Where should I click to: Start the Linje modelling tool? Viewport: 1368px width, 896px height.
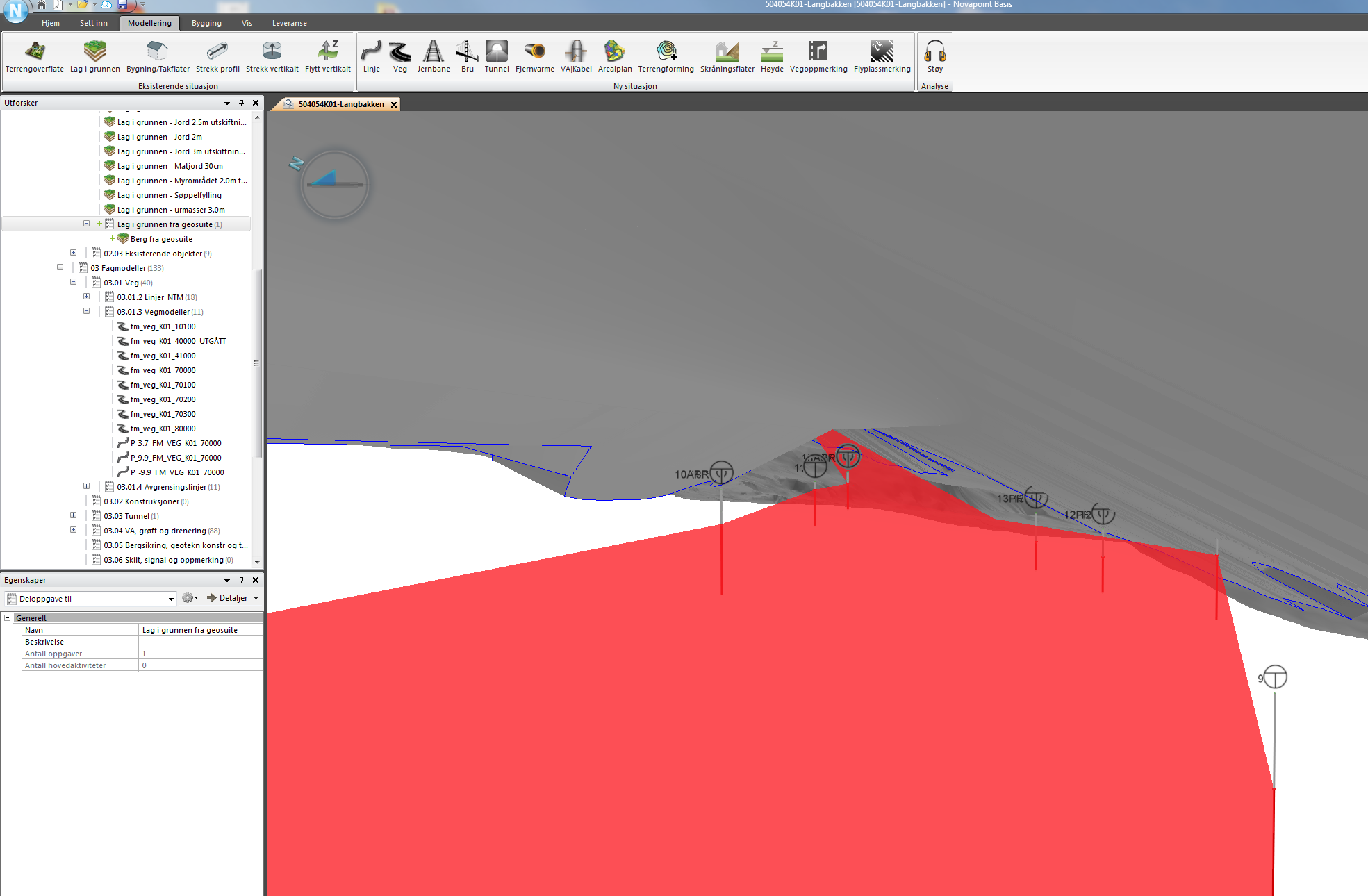click(x=372, y=57)
